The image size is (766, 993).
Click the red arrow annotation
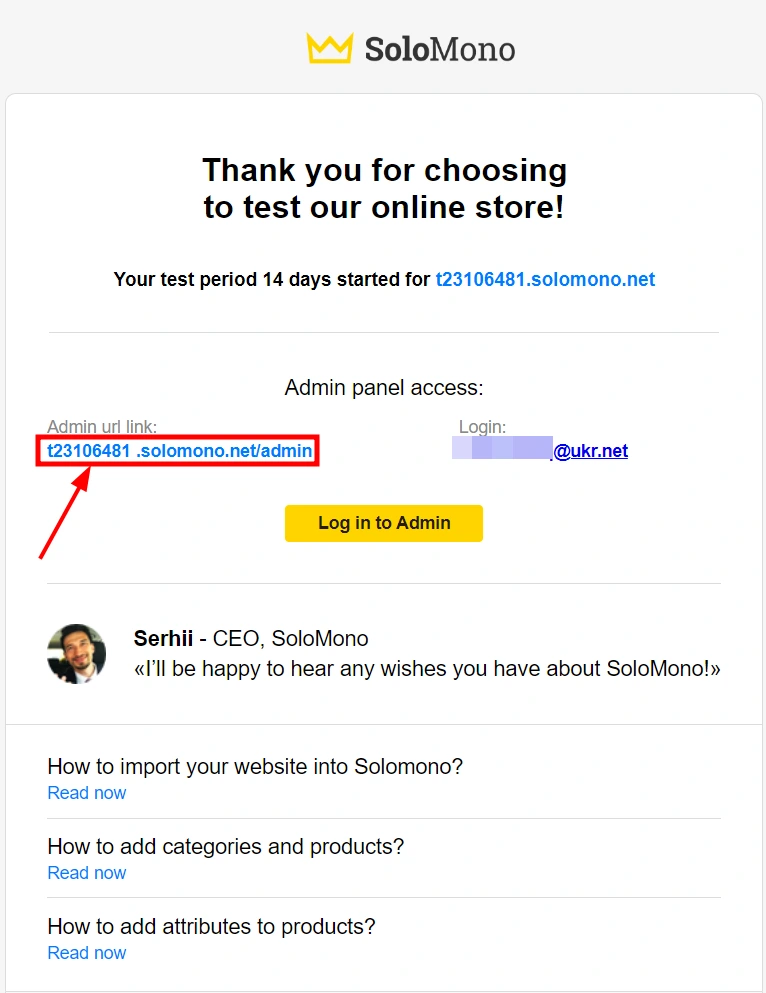tap(65, 512)
